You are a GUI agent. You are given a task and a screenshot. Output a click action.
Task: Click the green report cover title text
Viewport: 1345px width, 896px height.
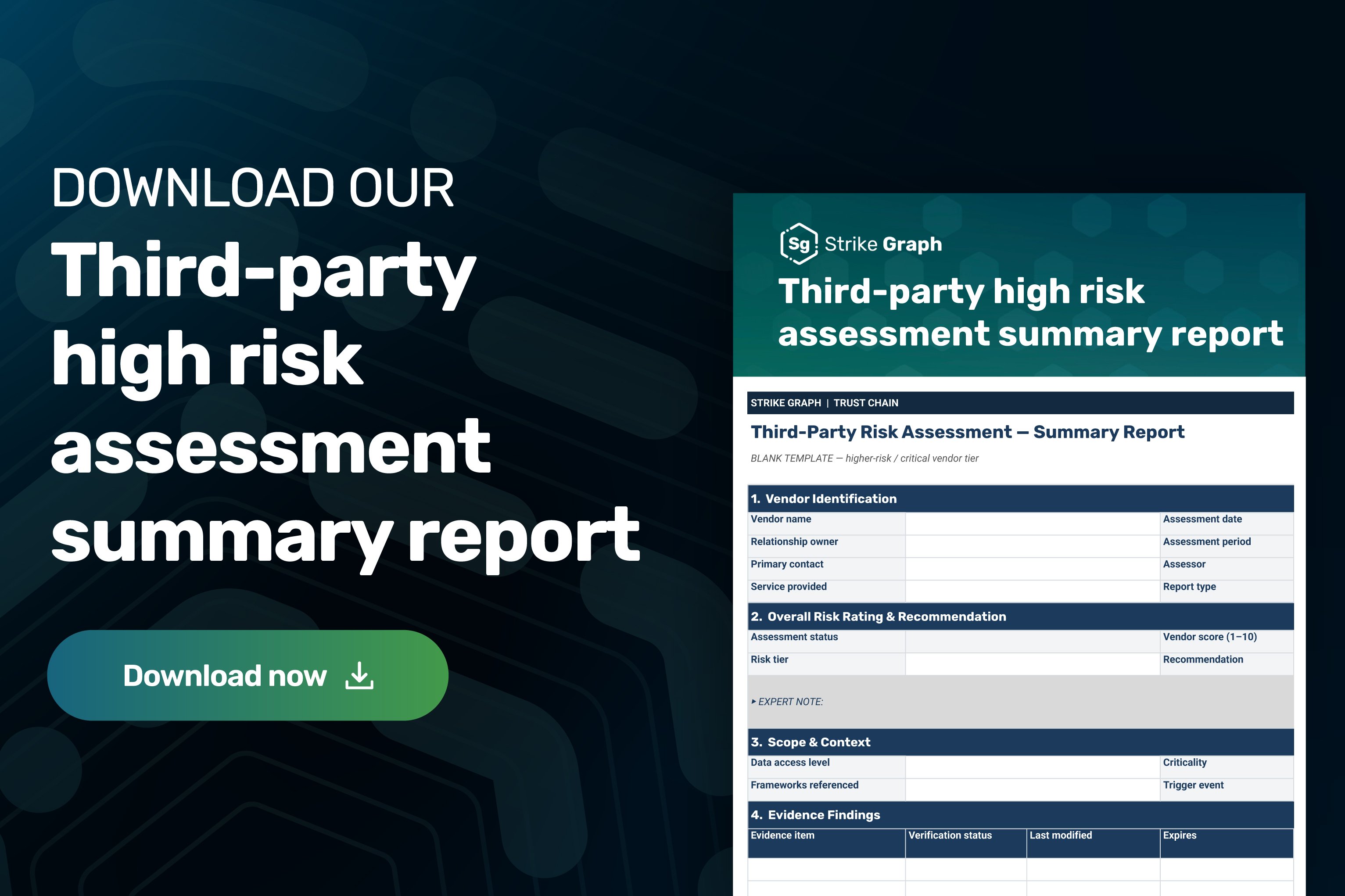click(1031, 312)
